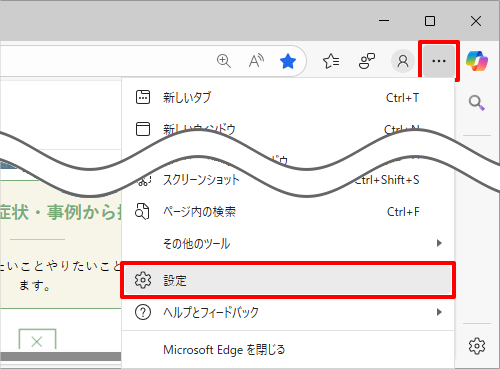Launch the Copilot icon

[x=477, y=61]
